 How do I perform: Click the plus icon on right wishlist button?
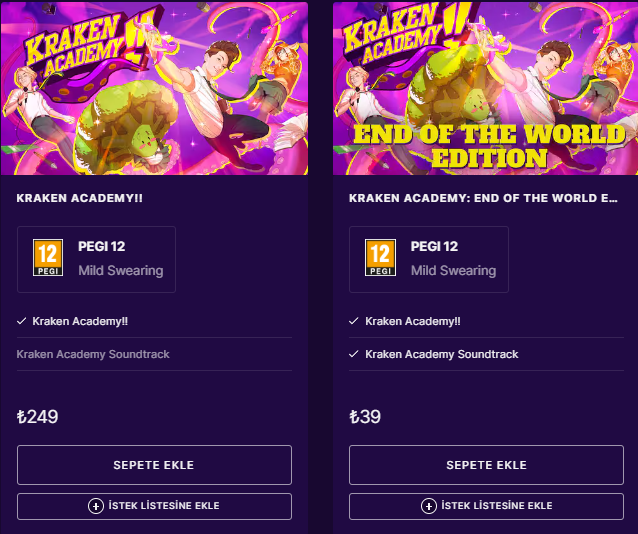428,506
